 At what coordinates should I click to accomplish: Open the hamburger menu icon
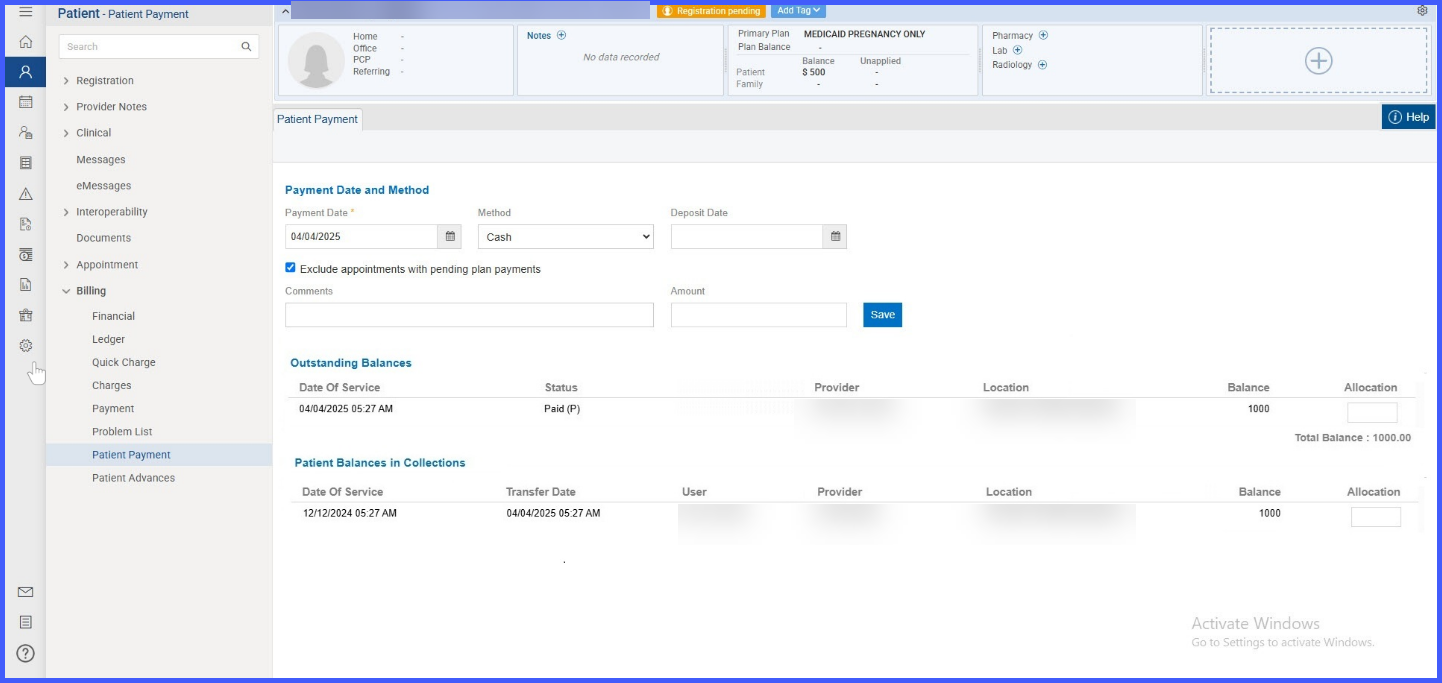click(26, 12)
